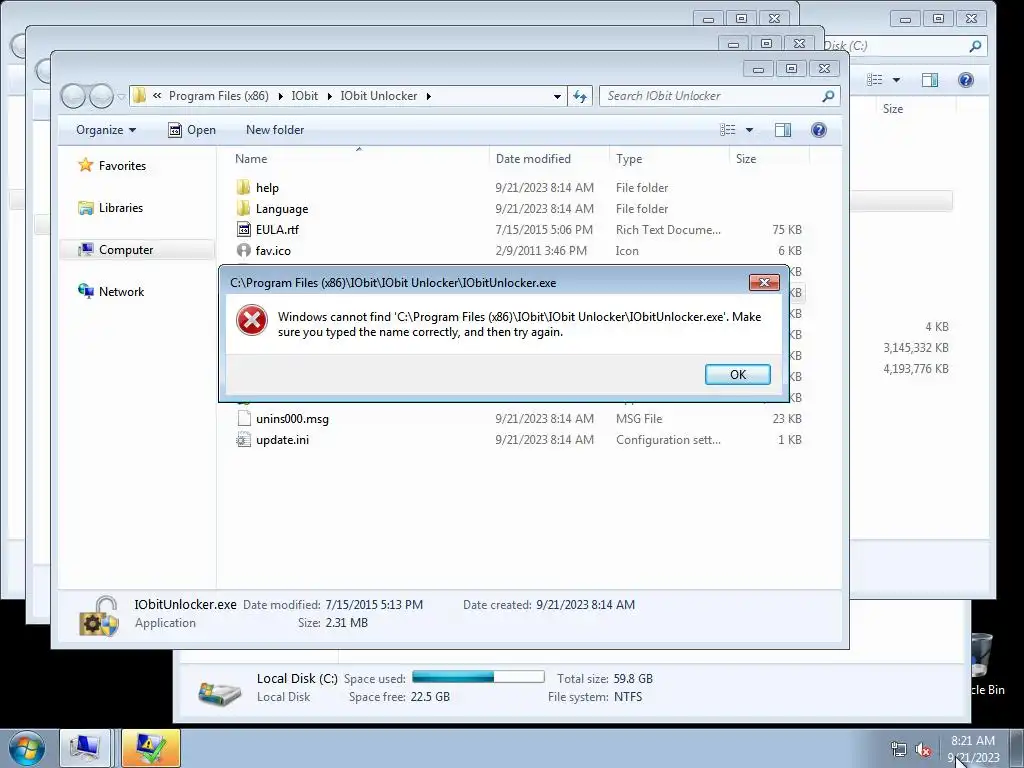This screenshot has height=768, width=1024.
Task: Click Size column header in back Local Disk window
Action: 893,108
